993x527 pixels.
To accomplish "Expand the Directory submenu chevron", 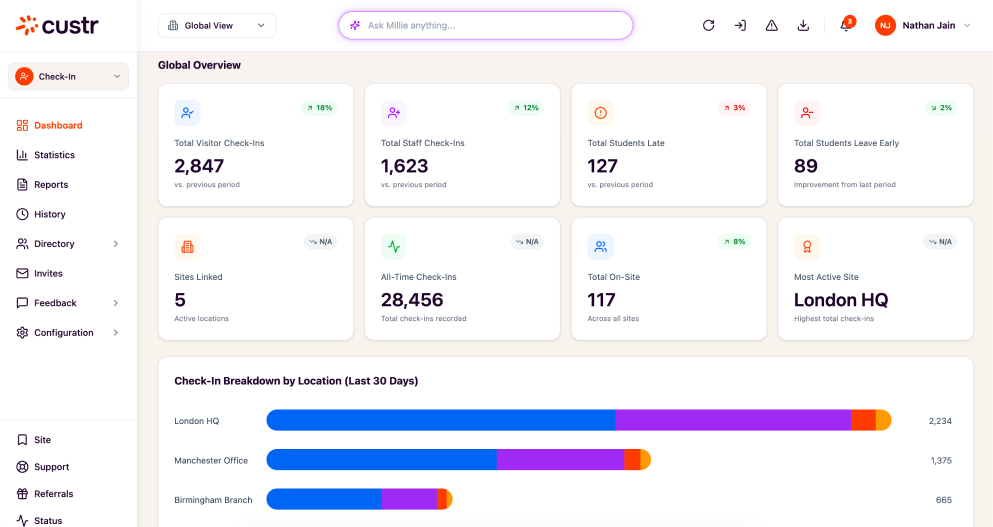I will [x=116, y=244].
